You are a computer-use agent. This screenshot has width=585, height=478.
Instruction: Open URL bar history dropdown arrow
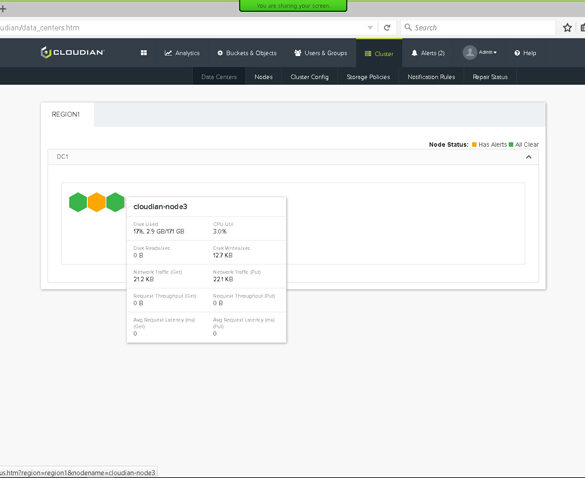(x=370, y=28)
